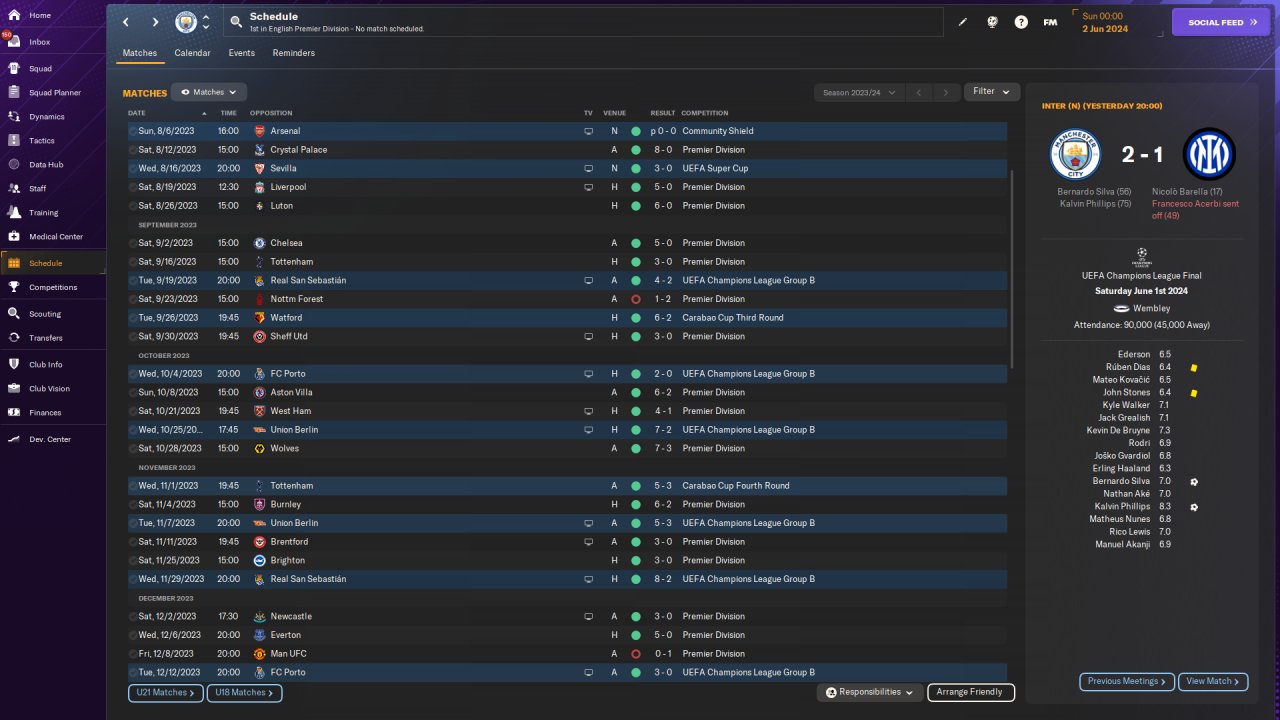Open the Staff sidebar icon
Viewport: 1280px width, 720px height.
[x=14, y=188]
